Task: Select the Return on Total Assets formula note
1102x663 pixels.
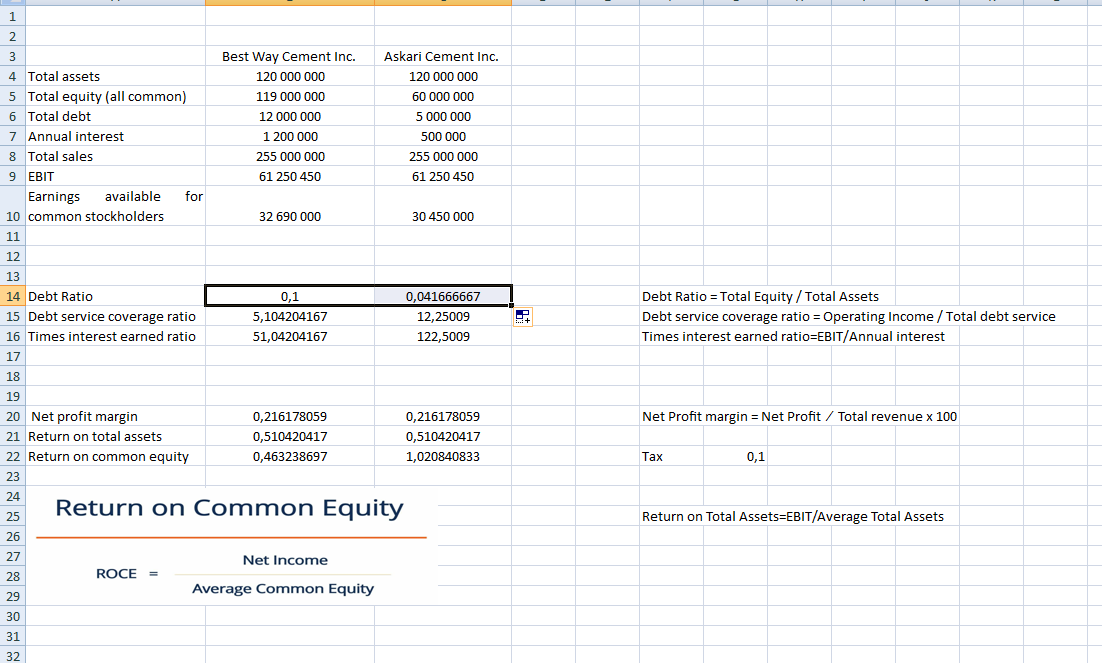Action: 792,516
